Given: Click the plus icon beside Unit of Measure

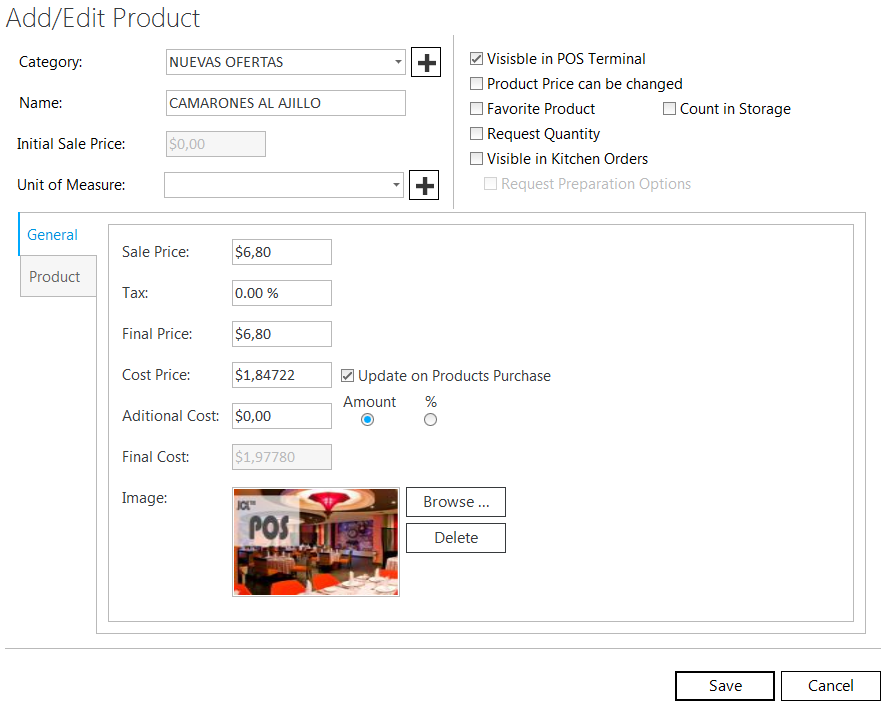Looking at the screenshot, I should tap(424, 185).
